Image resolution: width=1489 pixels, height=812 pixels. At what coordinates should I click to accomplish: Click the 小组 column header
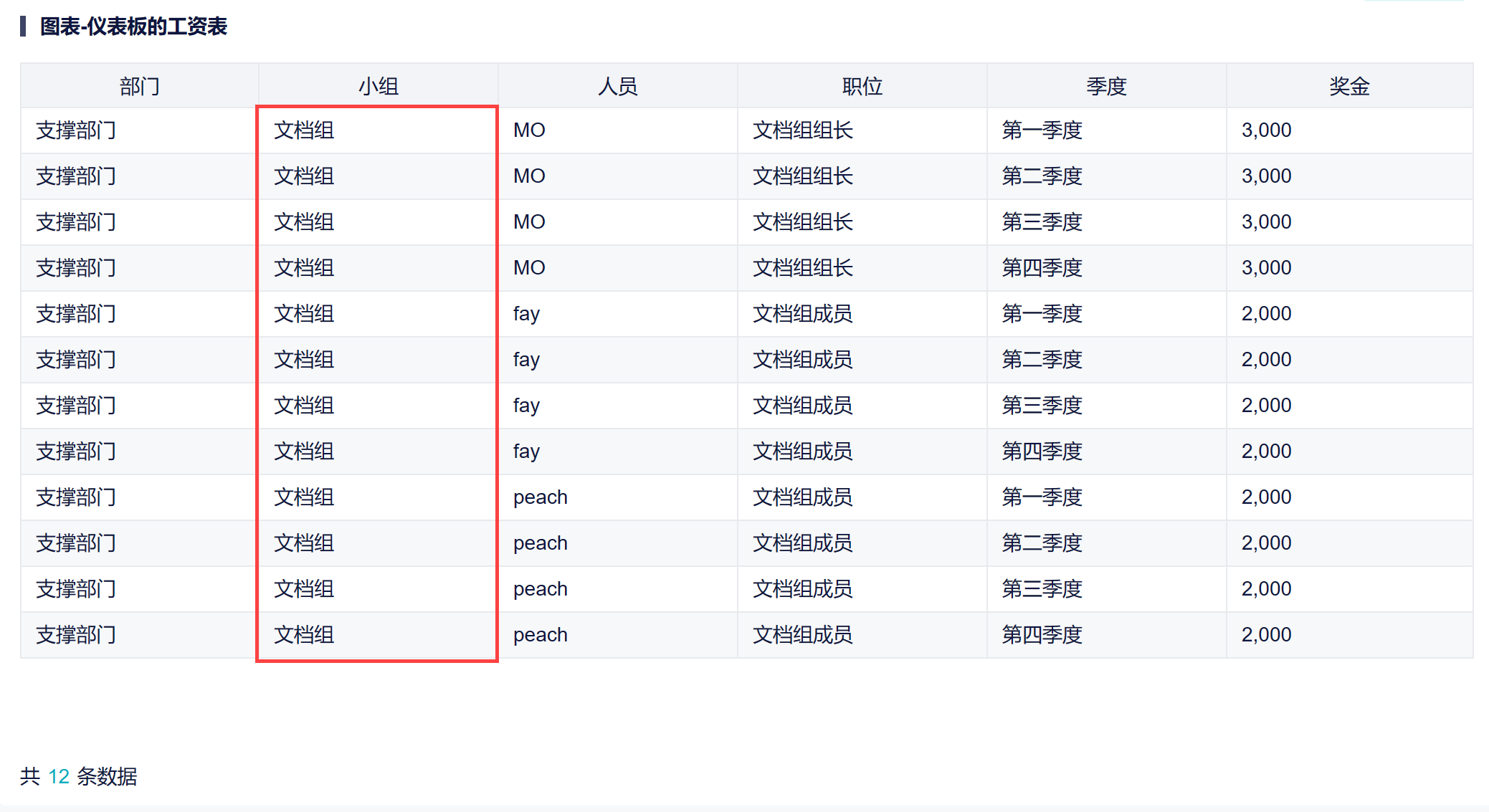[x=378, y=86]
